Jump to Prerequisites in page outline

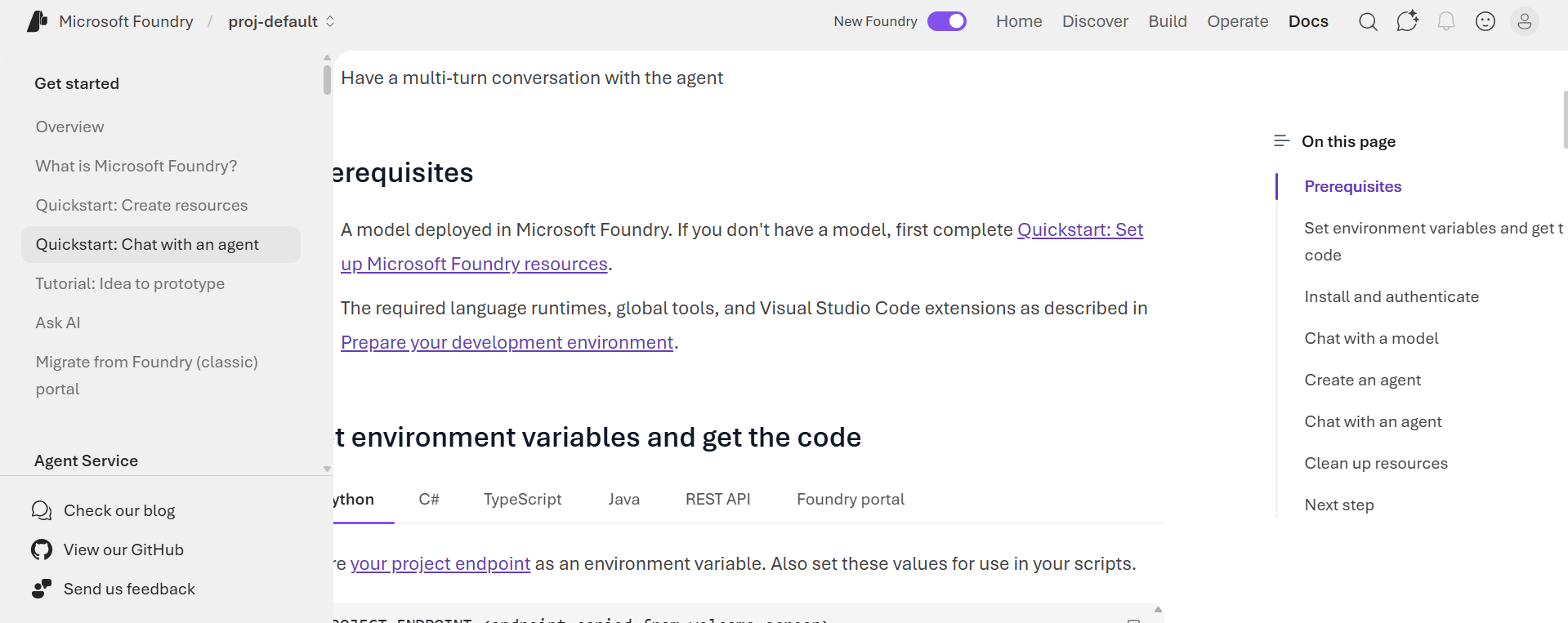pyautogui.click(x=1352, y=186)
